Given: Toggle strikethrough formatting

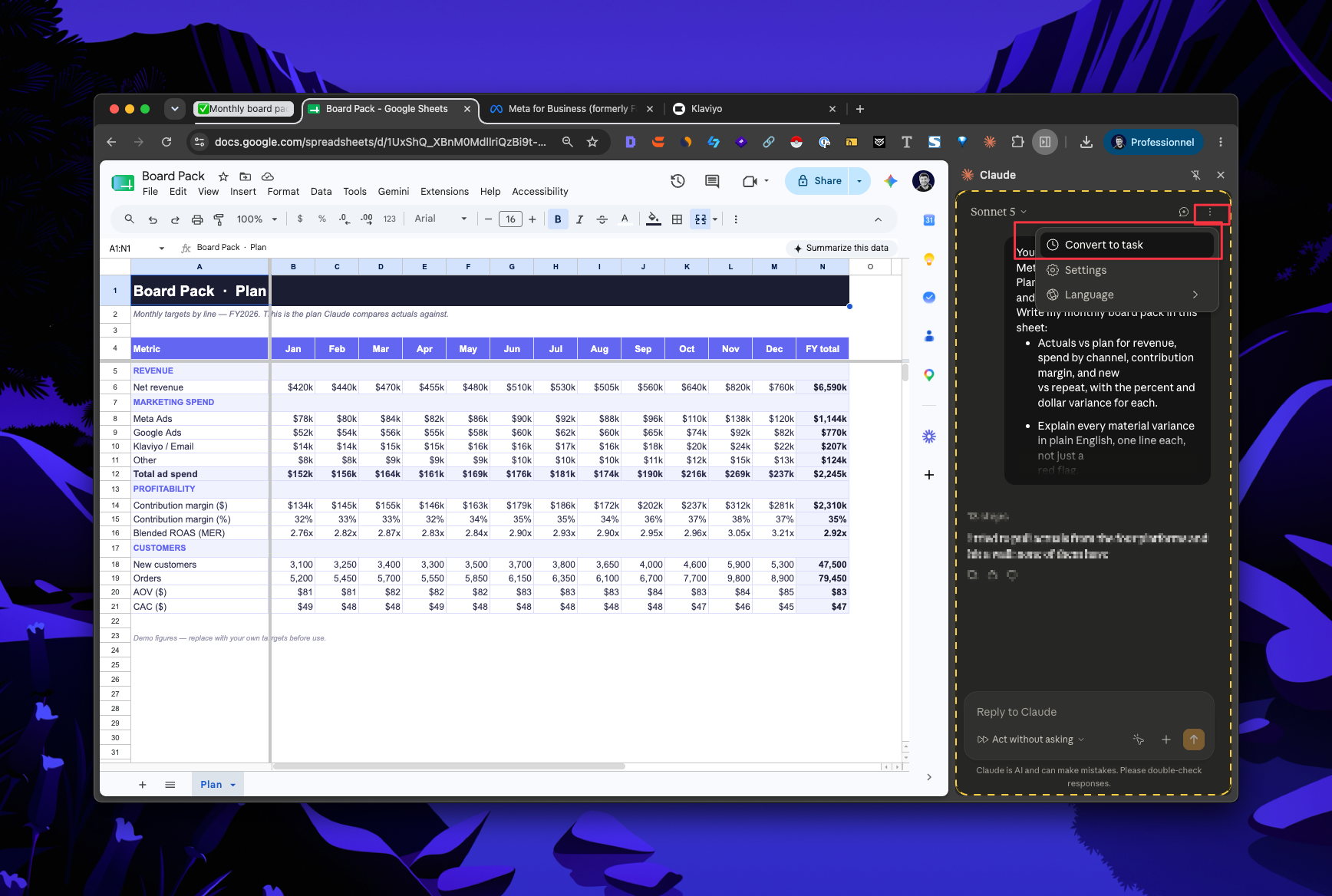Looking at the screenshot, I should [x=602, y=219].
